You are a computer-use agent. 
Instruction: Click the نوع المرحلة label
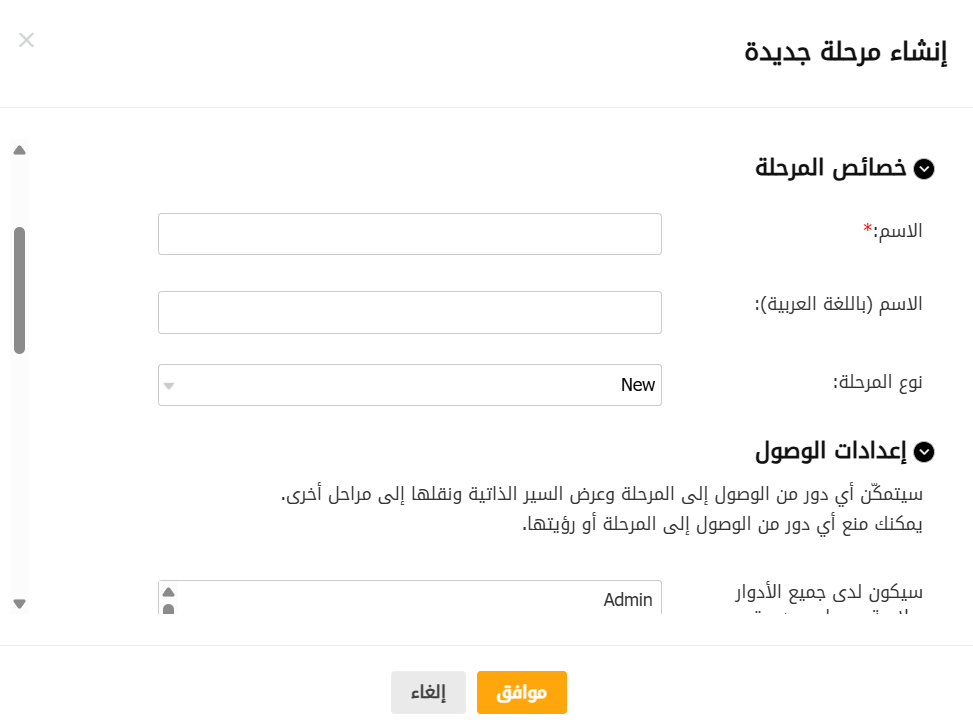878,382
